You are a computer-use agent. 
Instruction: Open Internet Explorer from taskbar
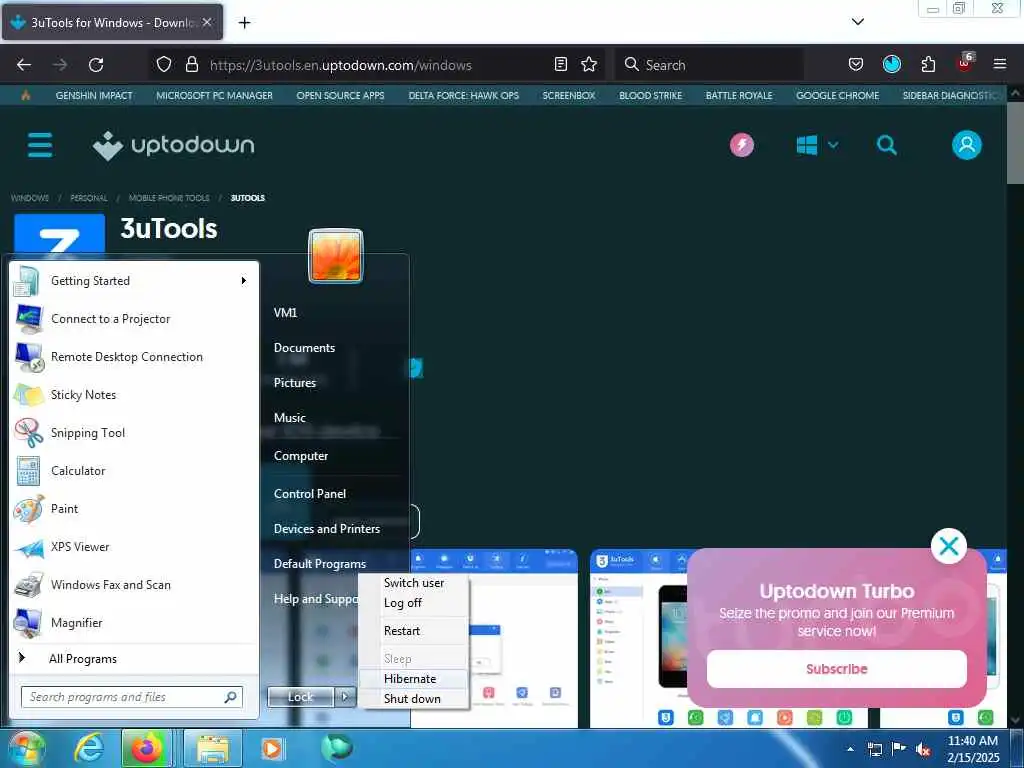tap(88, 748)
